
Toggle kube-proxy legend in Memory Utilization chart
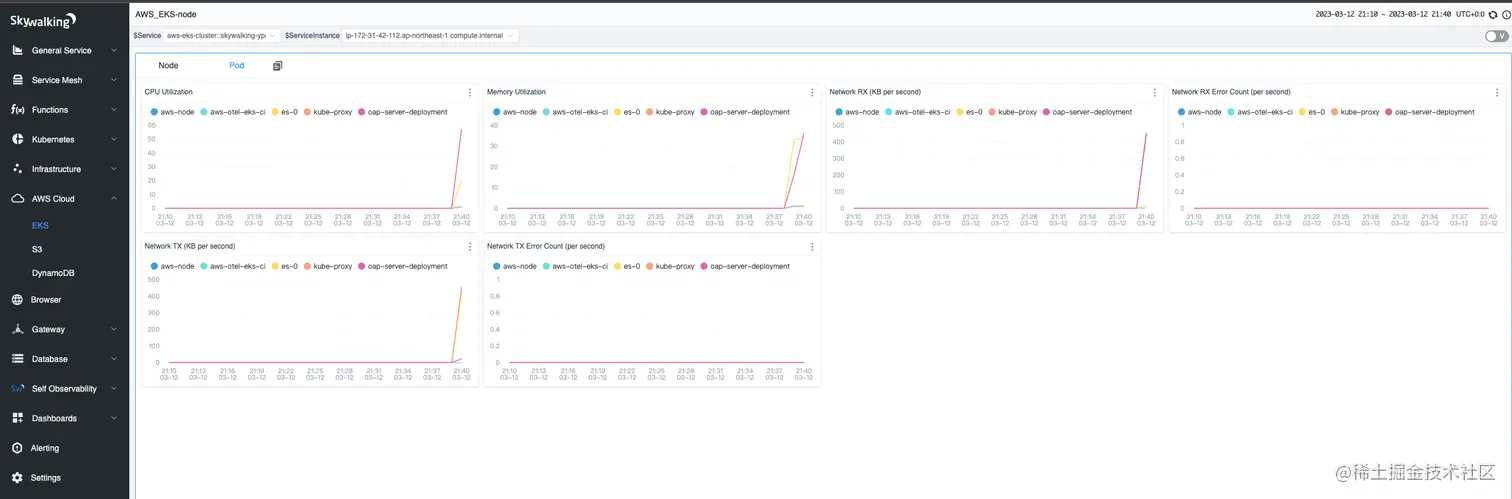(669, 112)
